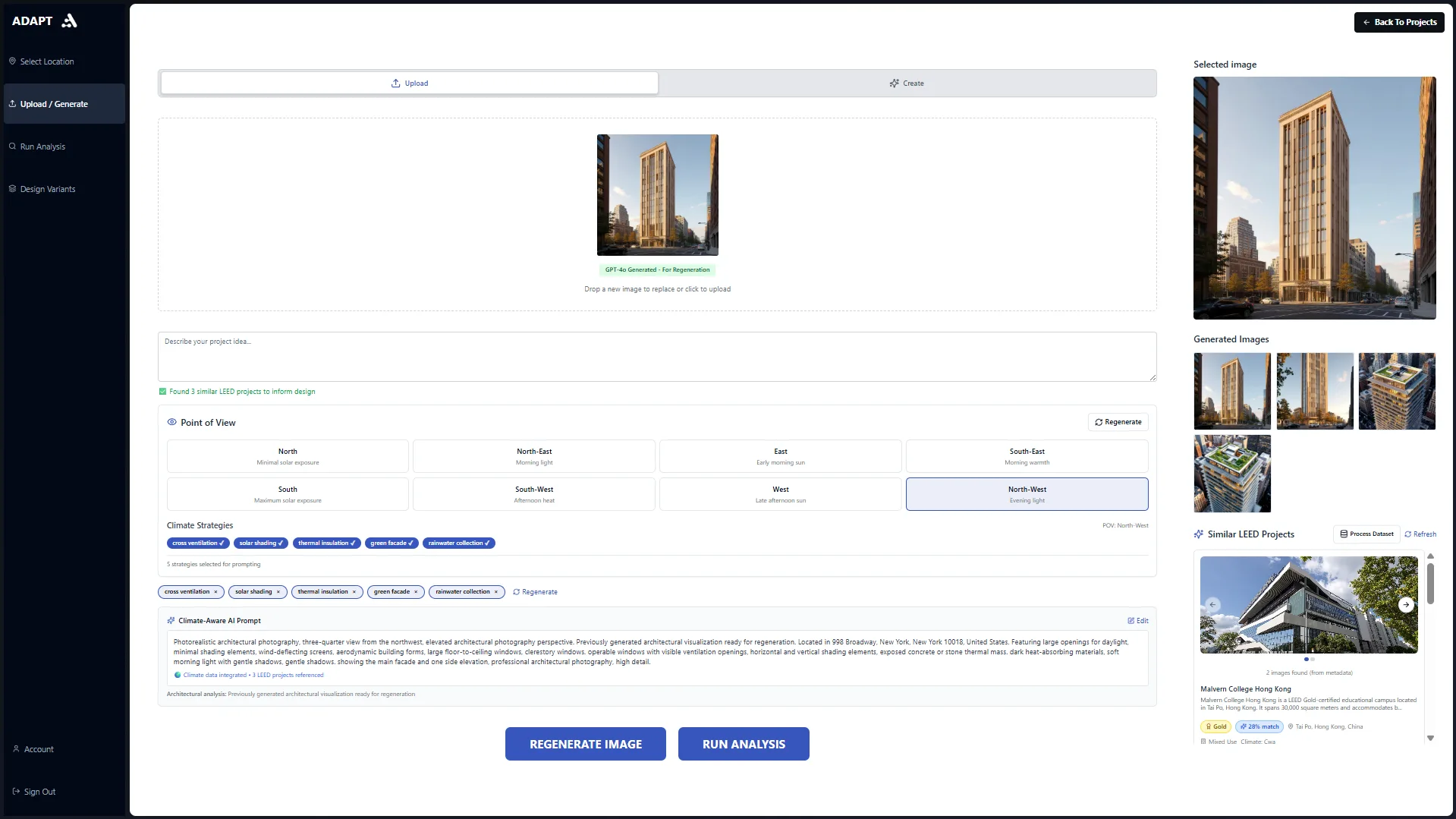1456x819 pixels.
Task: Toggle green facade strategy chip
Action: click(392, 543)
